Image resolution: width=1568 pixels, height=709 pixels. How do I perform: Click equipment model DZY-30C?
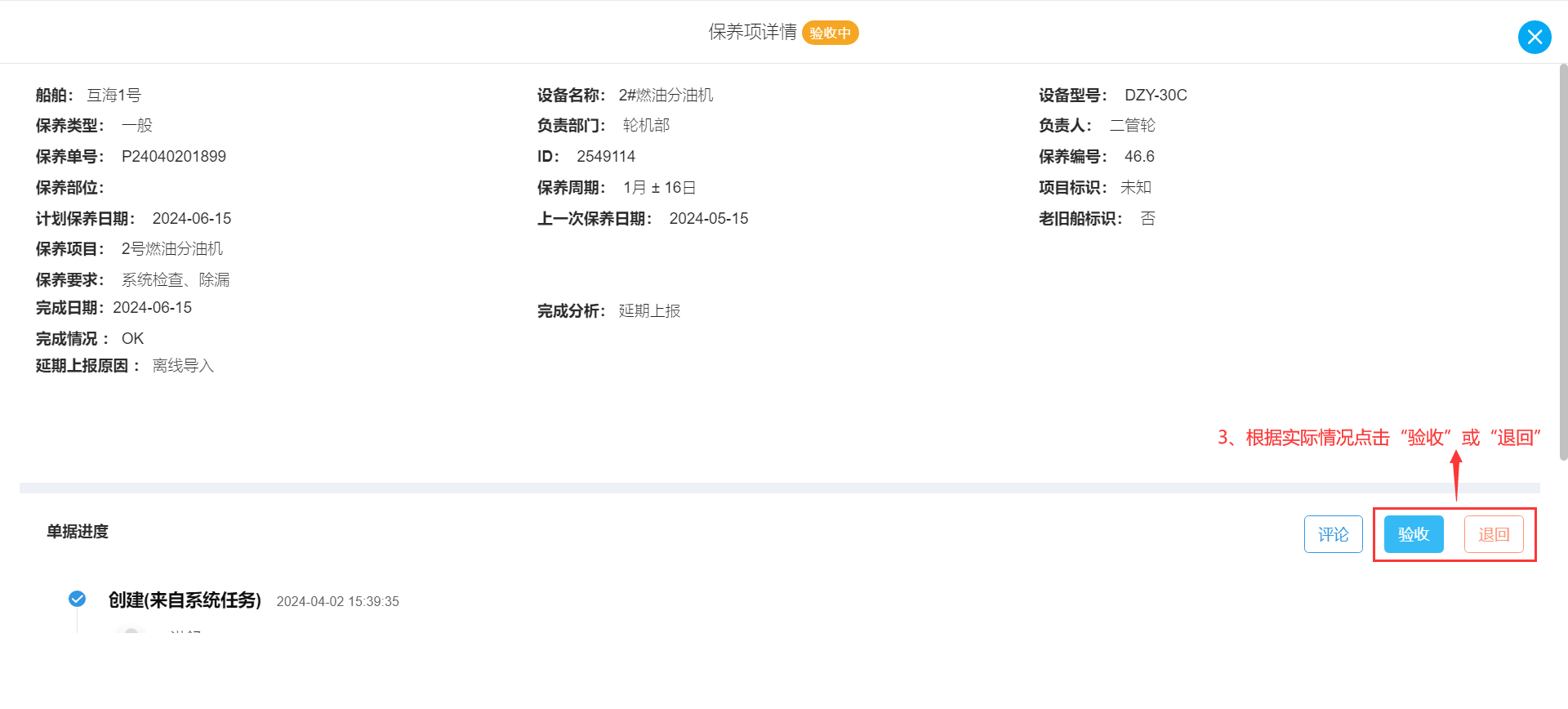1156,95
